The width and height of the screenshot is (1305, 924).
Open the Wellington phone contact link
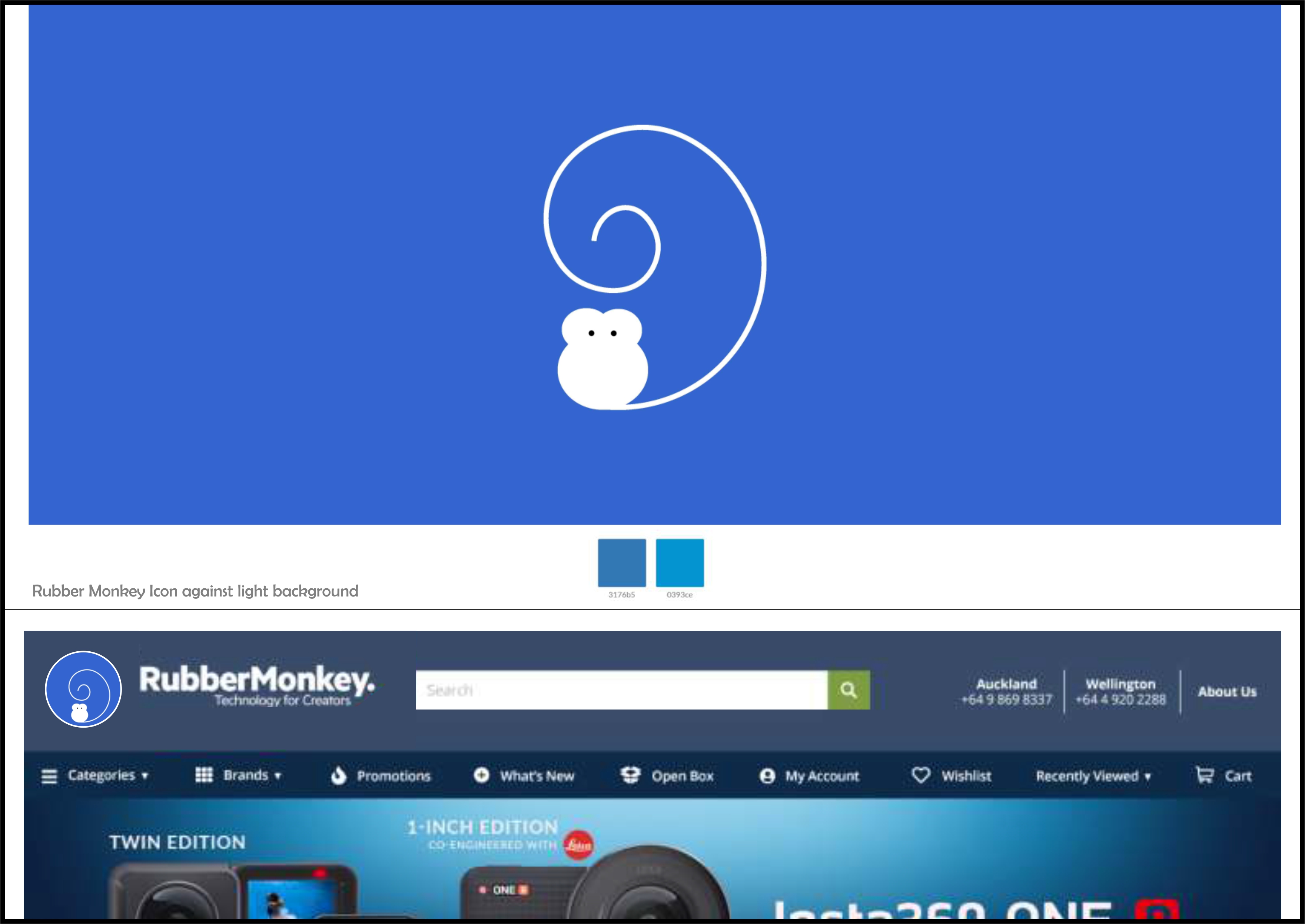[x=1120, y=691]
